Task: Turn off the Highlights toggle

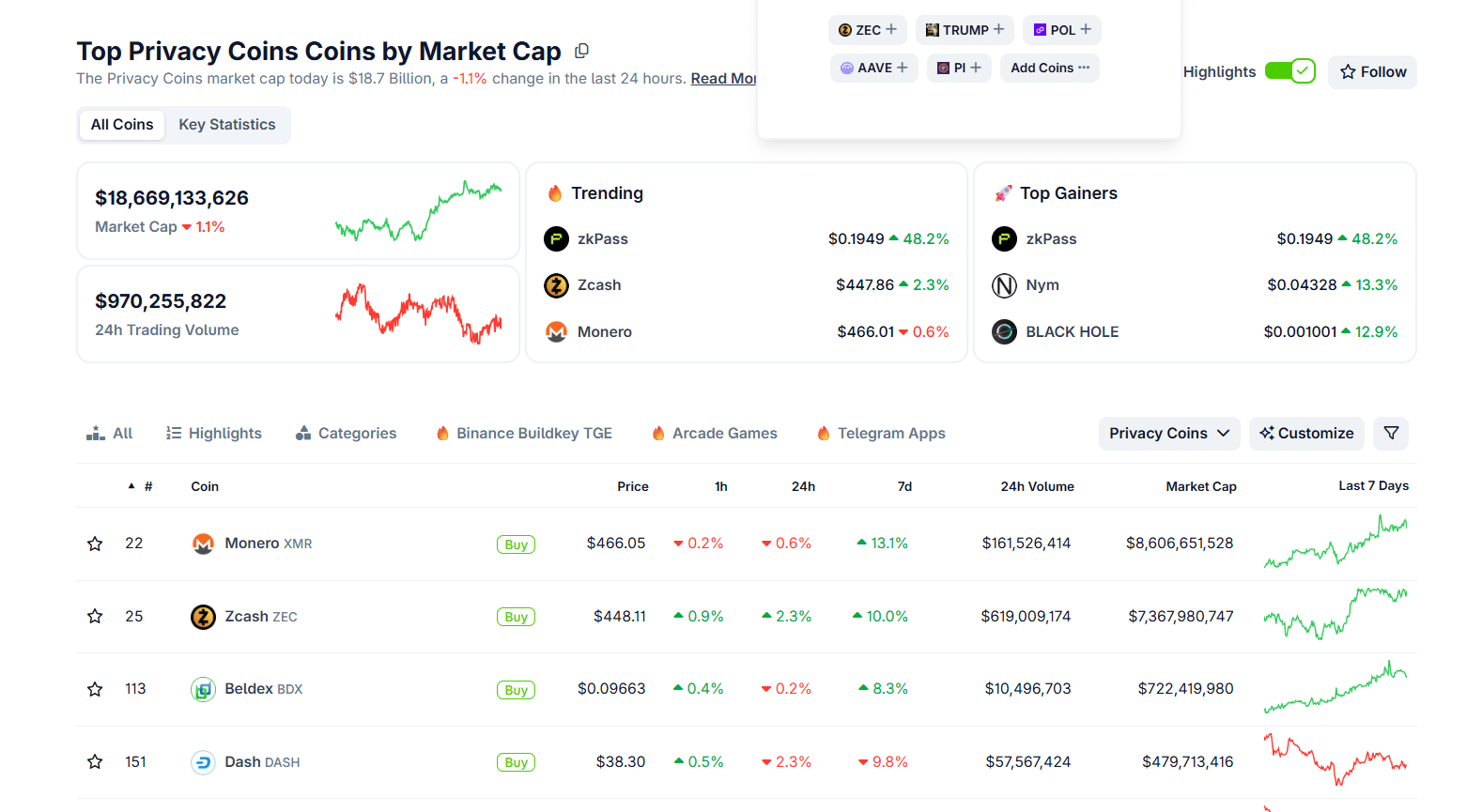Action: (x=1289, y=71)
